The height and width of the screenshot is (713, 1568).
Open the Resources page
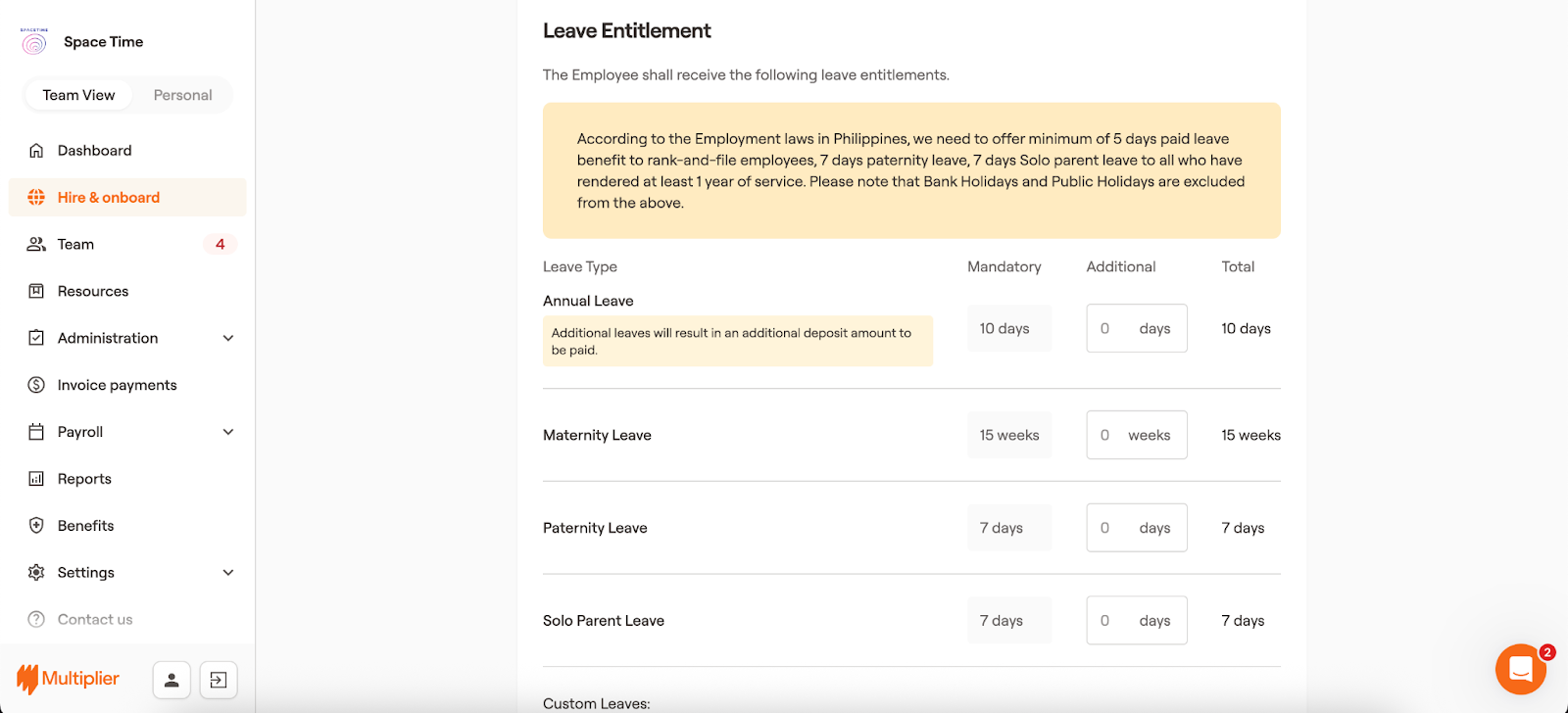[x=92, y=292]
